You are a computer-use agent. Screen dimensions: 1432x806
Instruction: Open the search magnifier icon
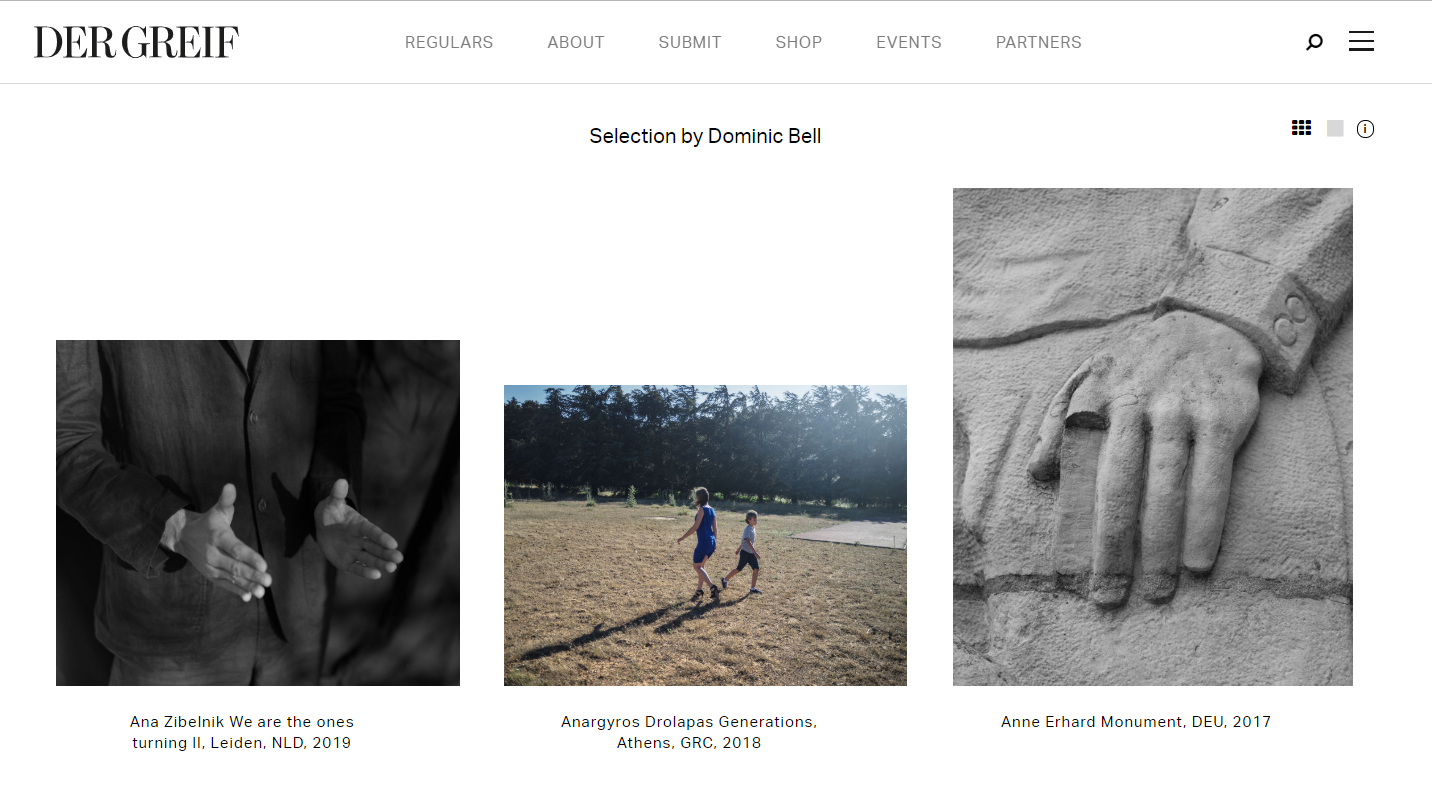point(1314,42)
